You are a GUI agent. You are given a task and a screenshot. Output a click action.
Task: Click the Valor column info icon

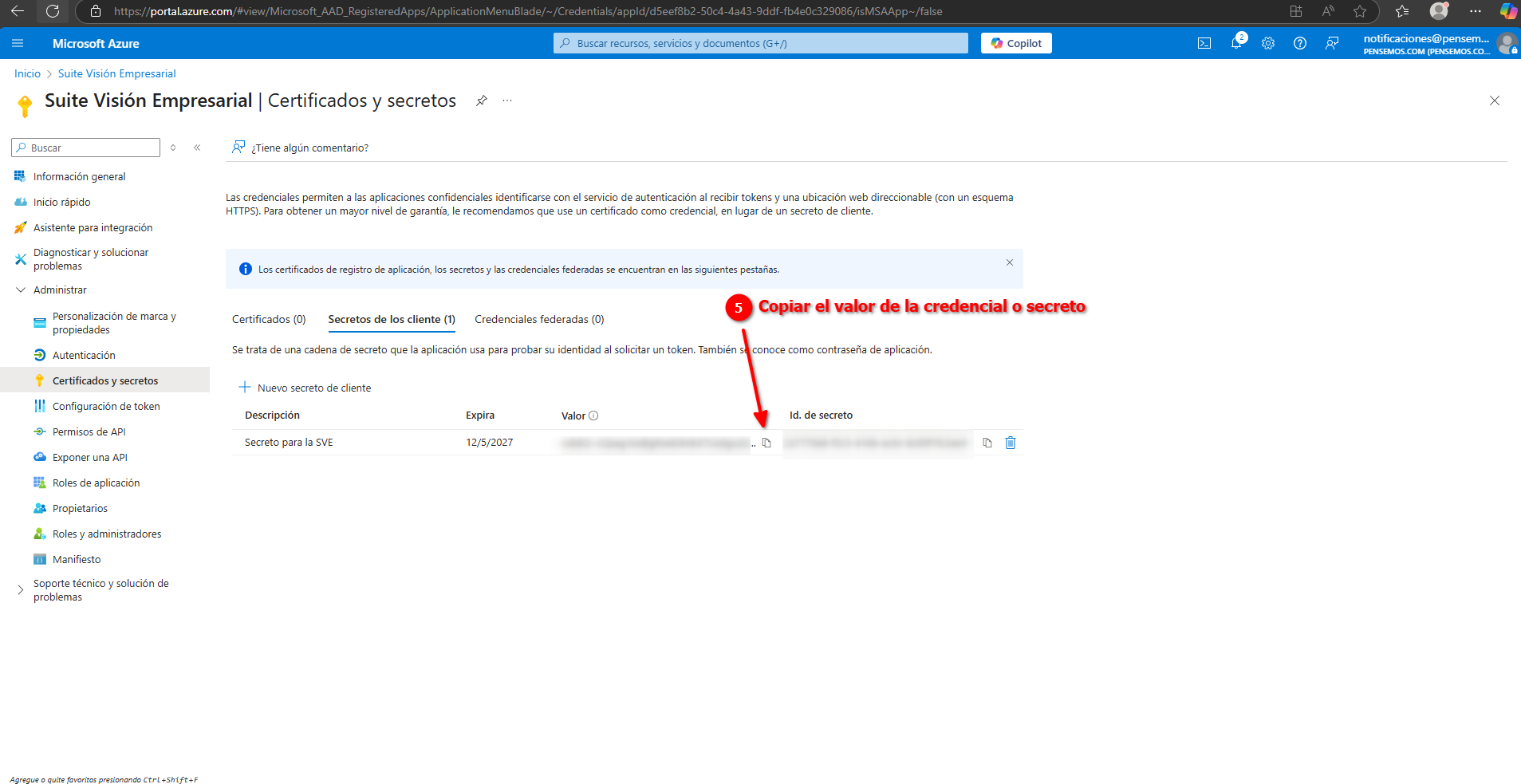tap(593, 416)
